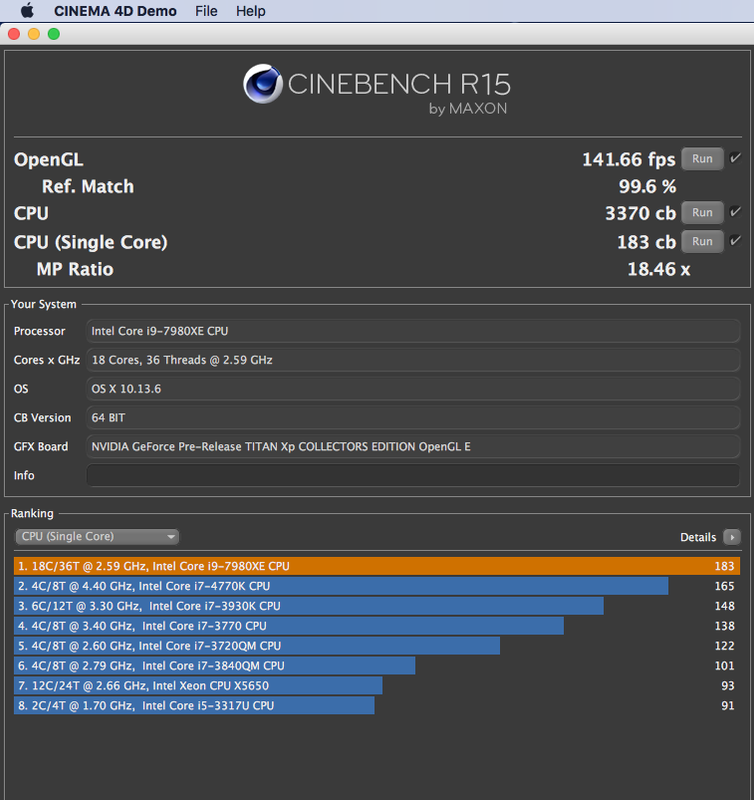
Task: Open the File menu
Action: pyautogui.click(x=206, y=11)
